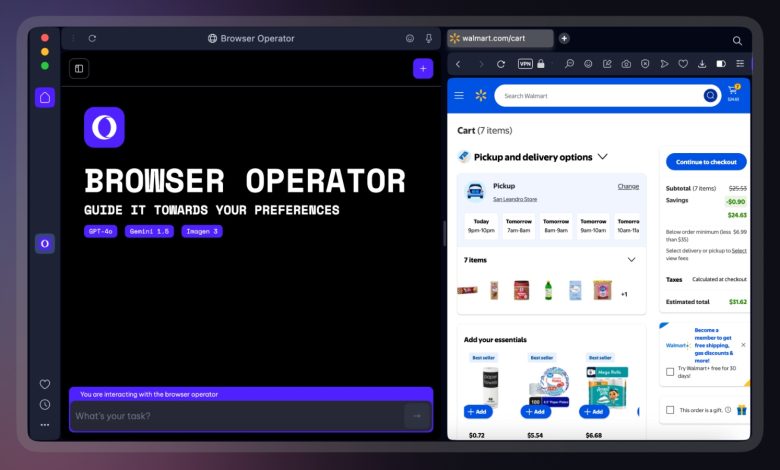Open the Walmart hamburger menu

coord(459,95)
